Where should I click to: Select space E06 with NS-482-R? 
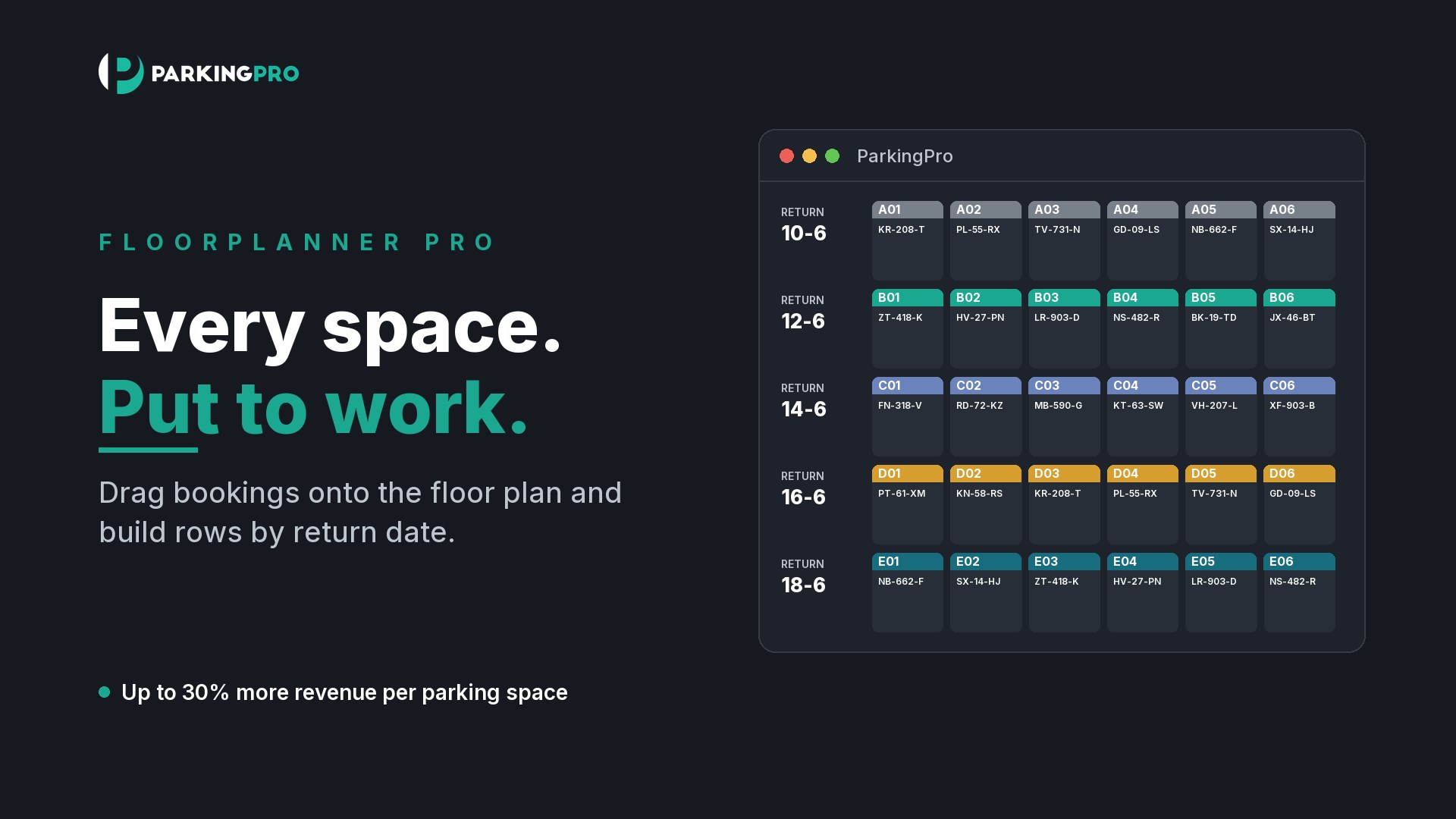[x=1299, y=592]
